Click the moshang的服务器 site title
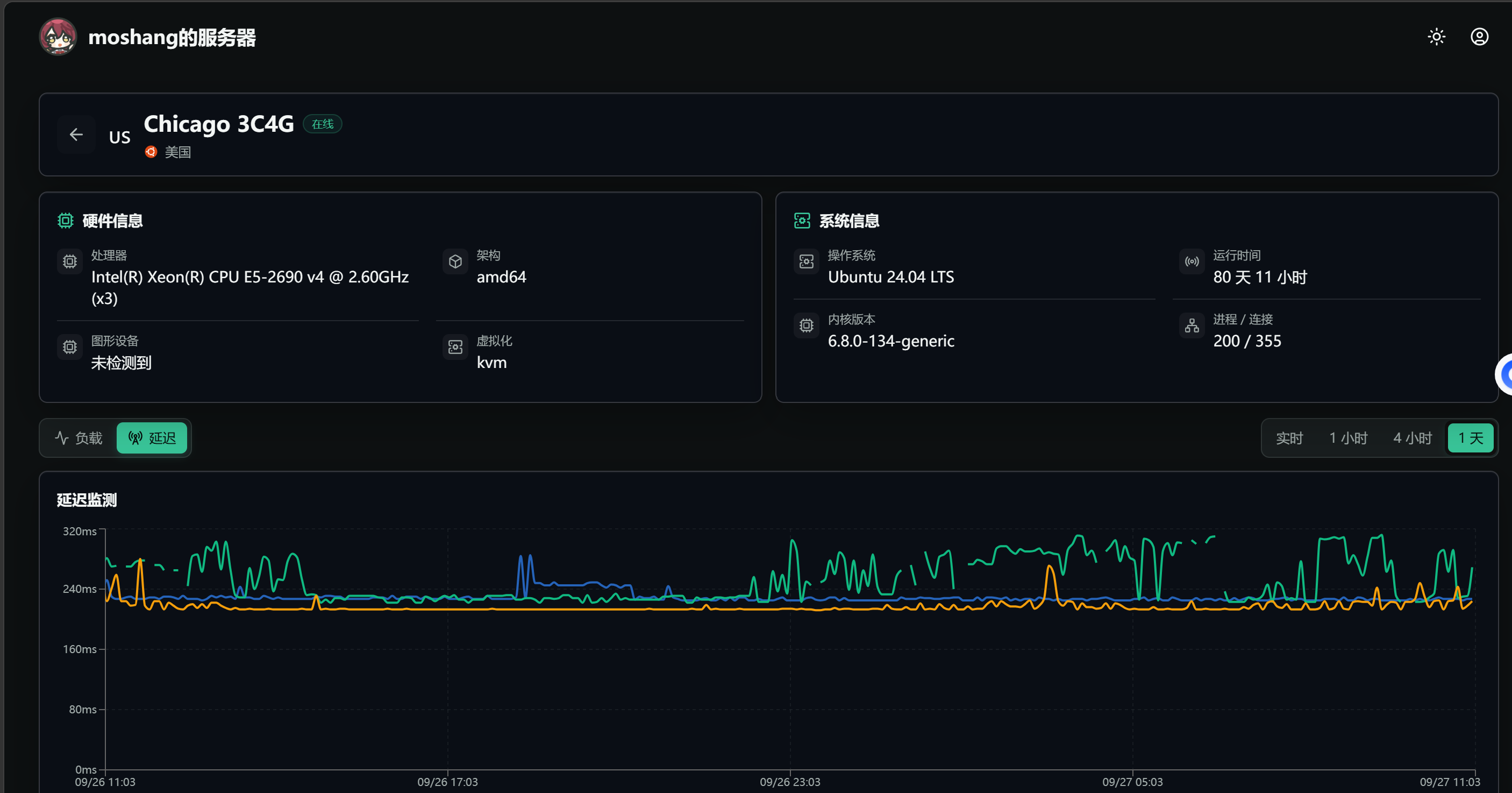The width and height of the screenshot is (1512, 793). point(172,37)
